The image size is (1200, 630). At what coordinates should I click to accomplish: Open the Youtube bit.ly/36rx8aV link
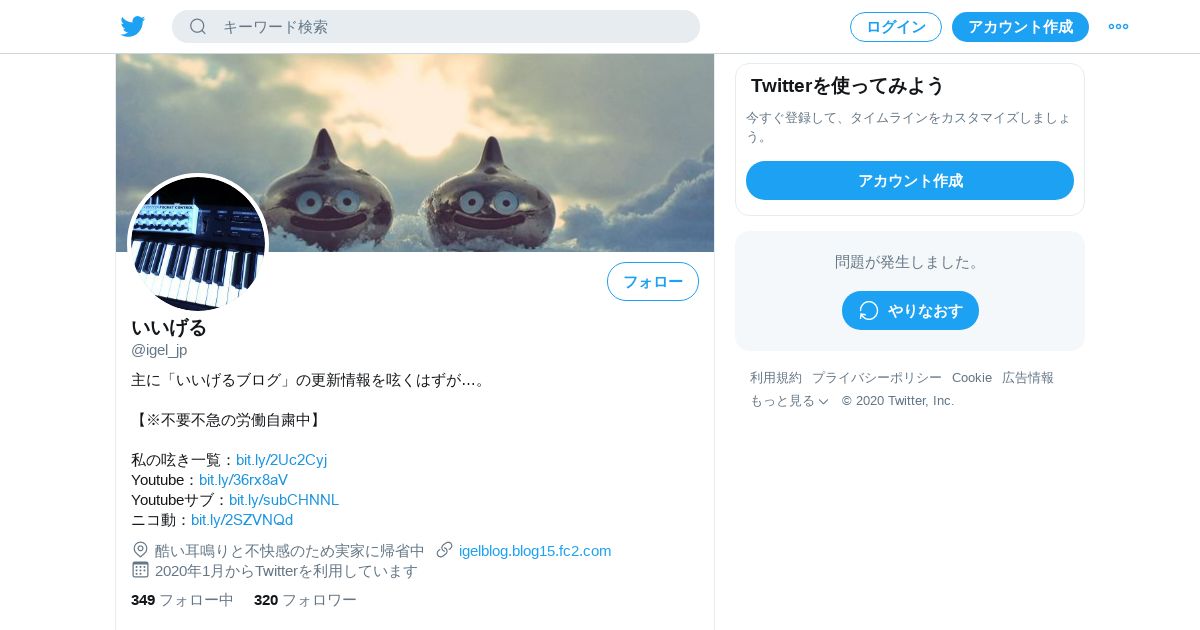[x=243, y=480]
